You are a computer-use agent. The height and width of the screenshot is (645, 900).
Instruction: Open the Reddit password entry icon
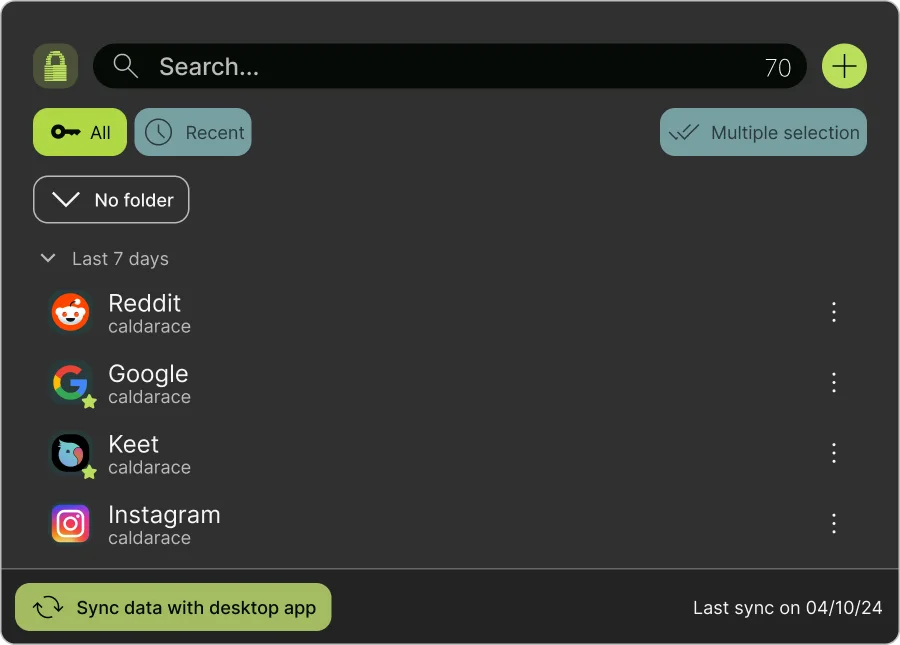[70, 312]
